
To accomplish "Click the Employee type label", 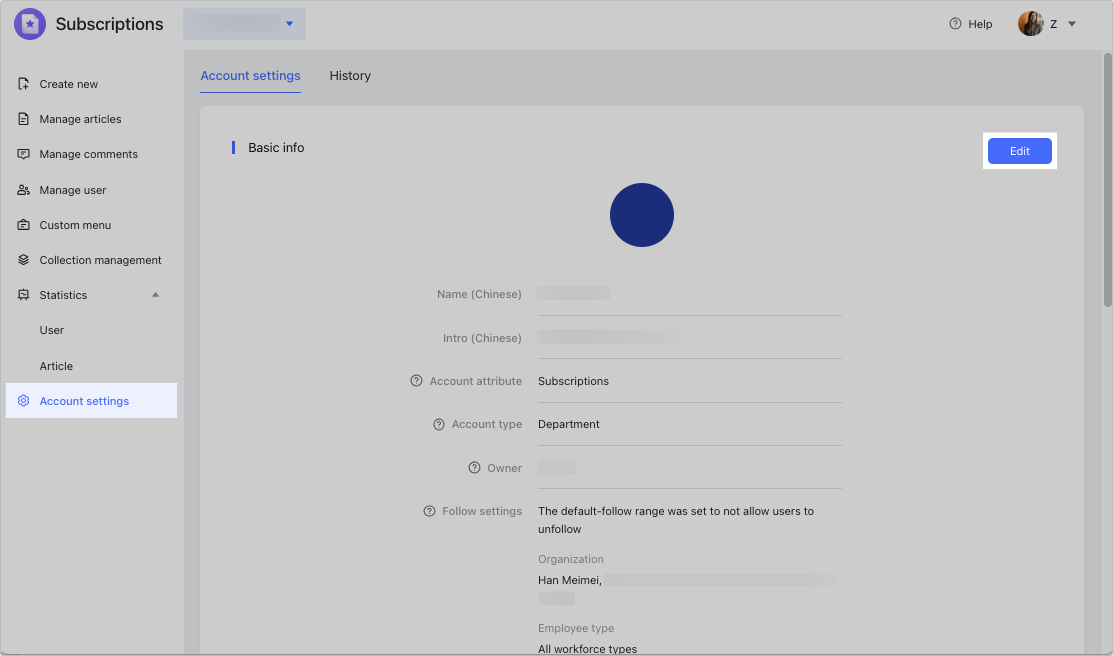I will 576,628.
